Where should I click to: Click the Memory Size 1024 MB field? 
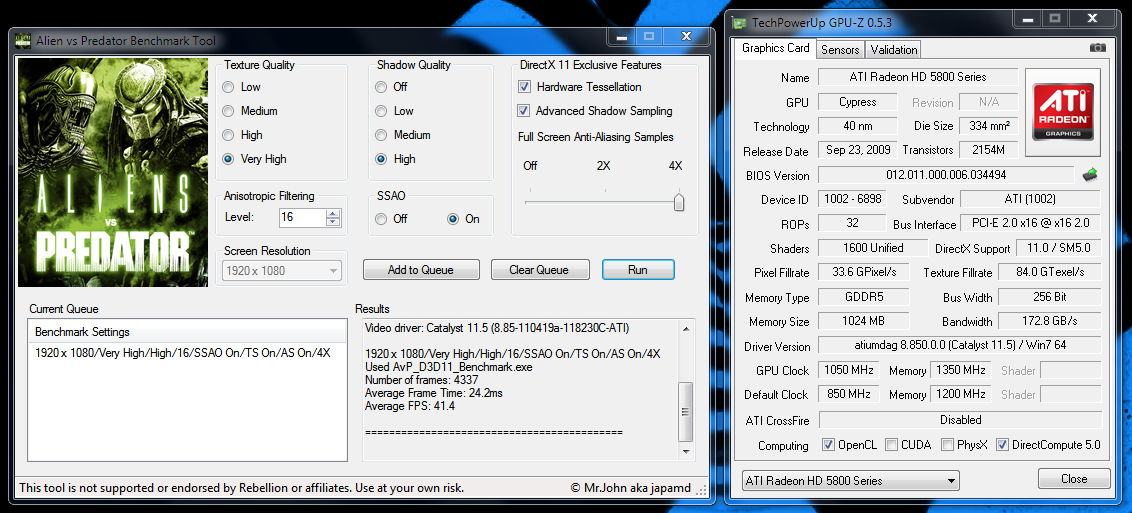(x=863, y=321)
